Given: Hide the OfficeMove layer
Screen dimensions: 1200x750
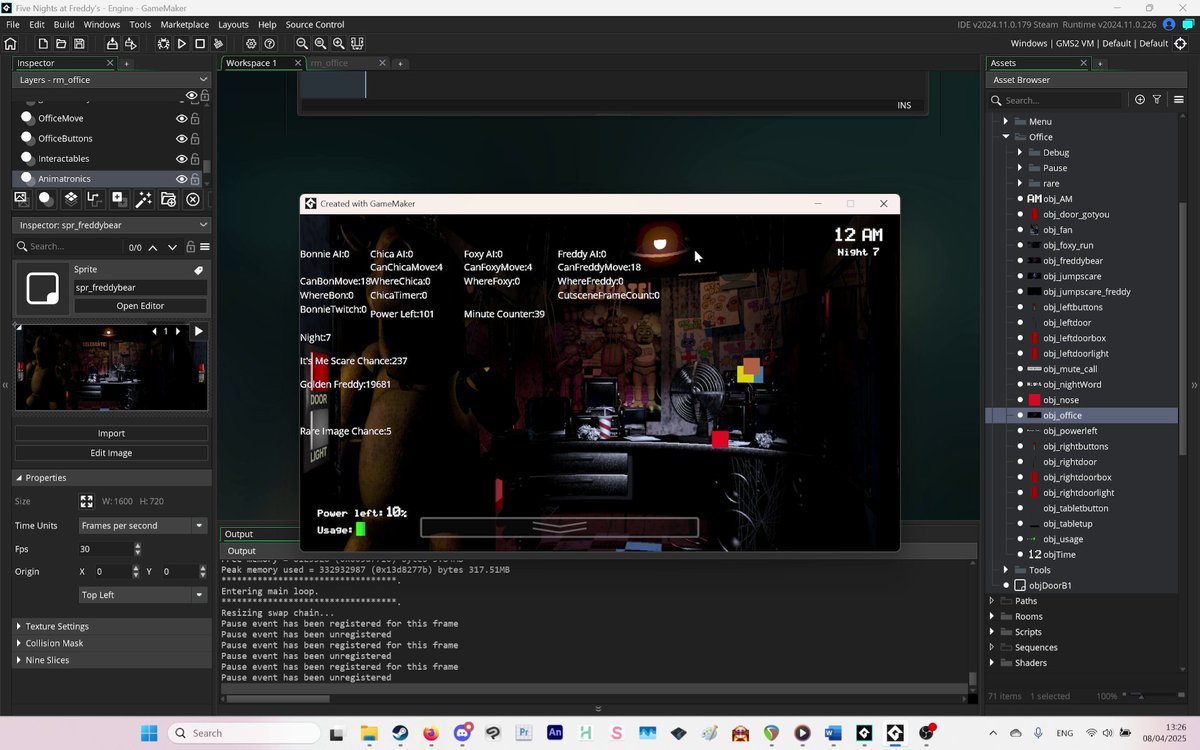Looking at the screenshot, I should point(182,118).
